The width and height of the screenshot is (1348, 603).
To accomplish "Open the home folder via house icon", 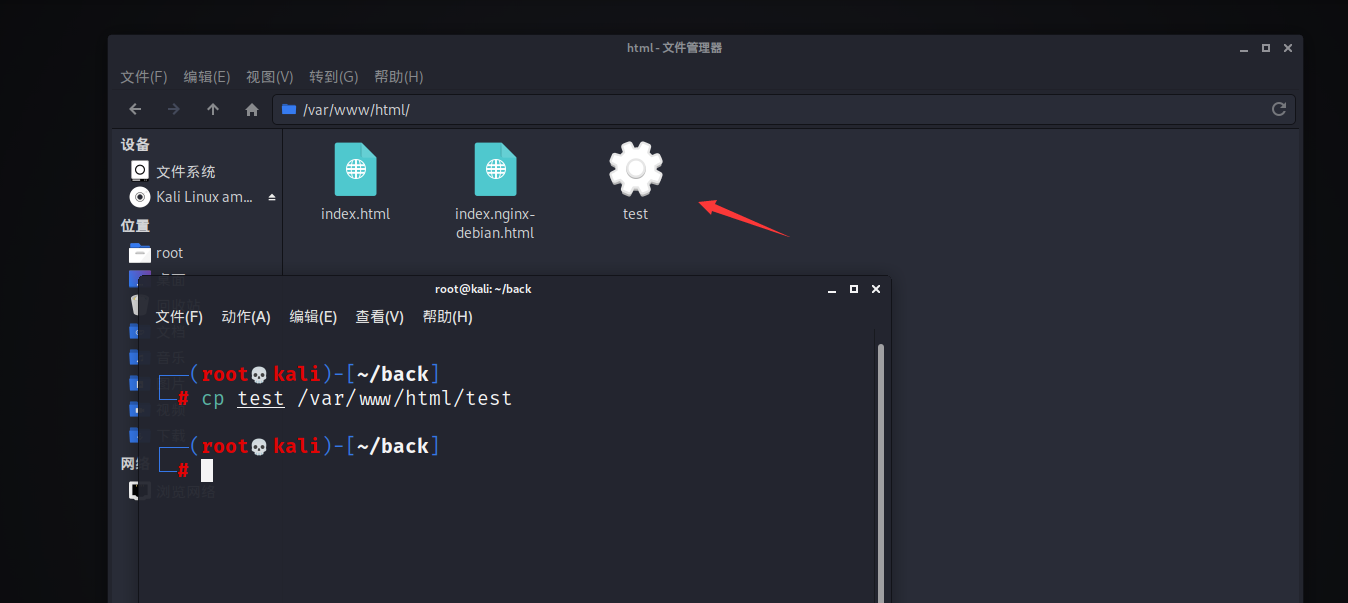I will [252, 109].
